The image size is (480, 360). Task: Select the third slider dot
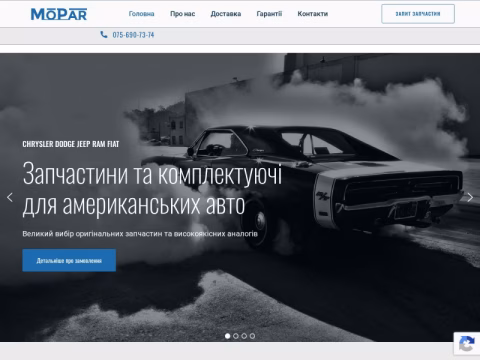tap(244, 336)
